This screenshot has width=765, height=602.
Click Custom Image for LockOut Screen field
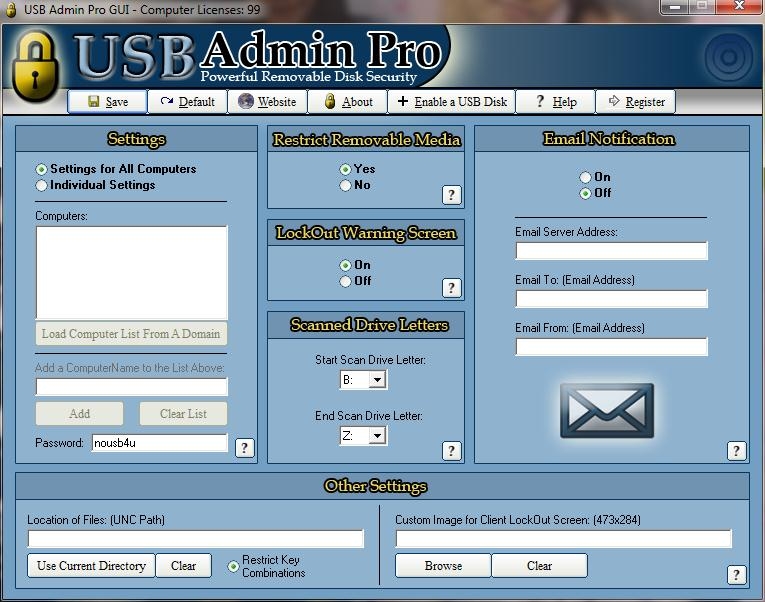pyautogui.click(x=564, y=539)
